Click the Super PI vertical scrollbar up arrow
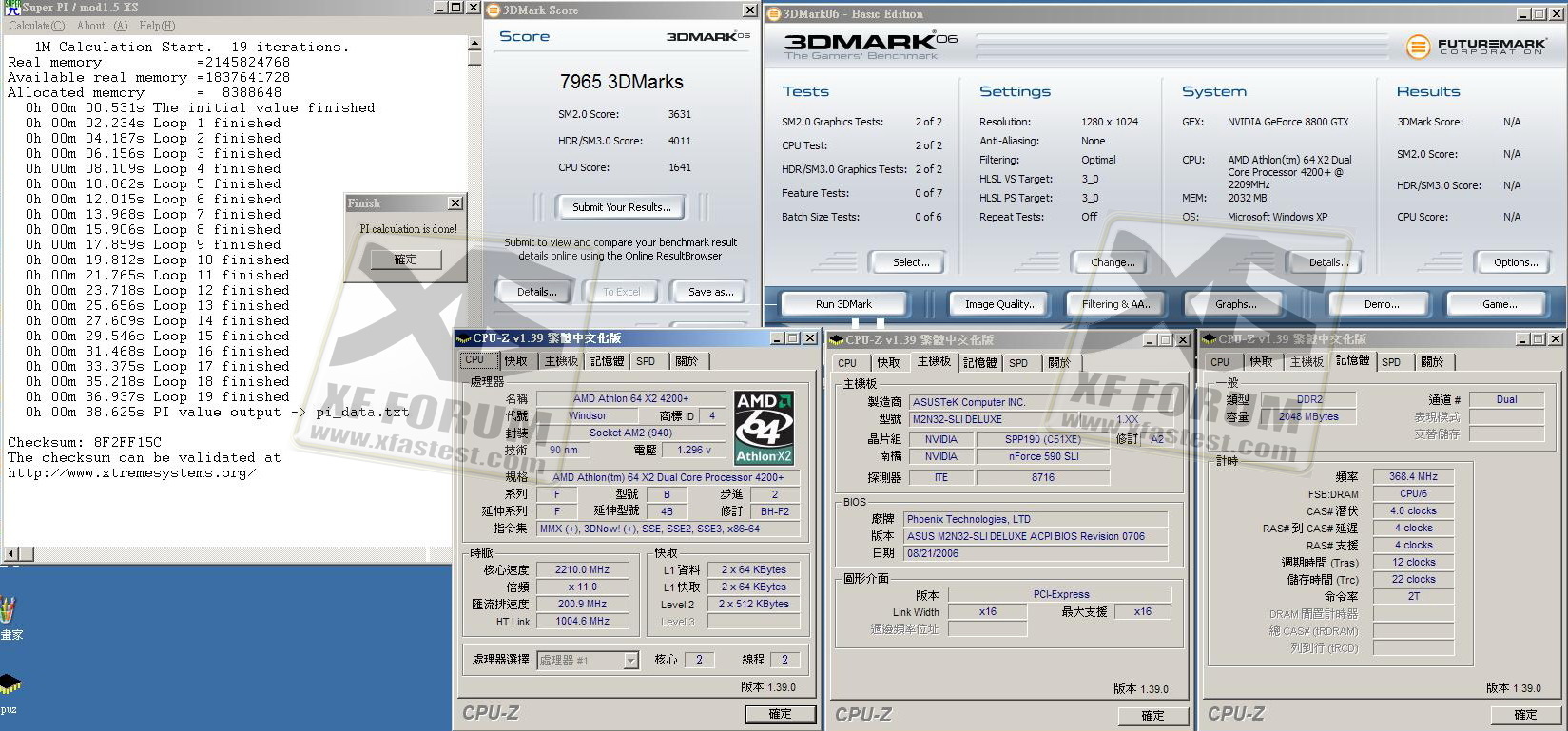Screen dimensions: 1568x731 click(x=474, y=45)
